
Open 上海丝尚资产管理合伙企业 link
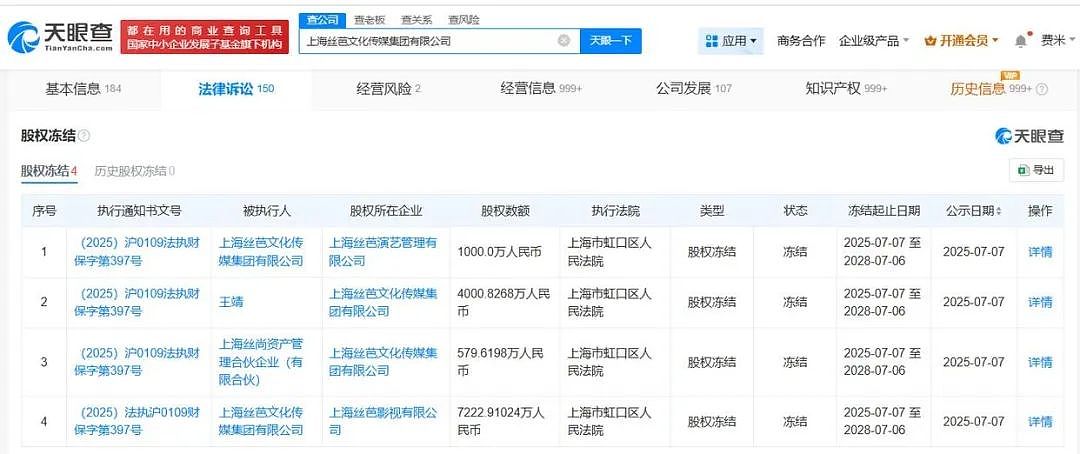tap(261, 362)
